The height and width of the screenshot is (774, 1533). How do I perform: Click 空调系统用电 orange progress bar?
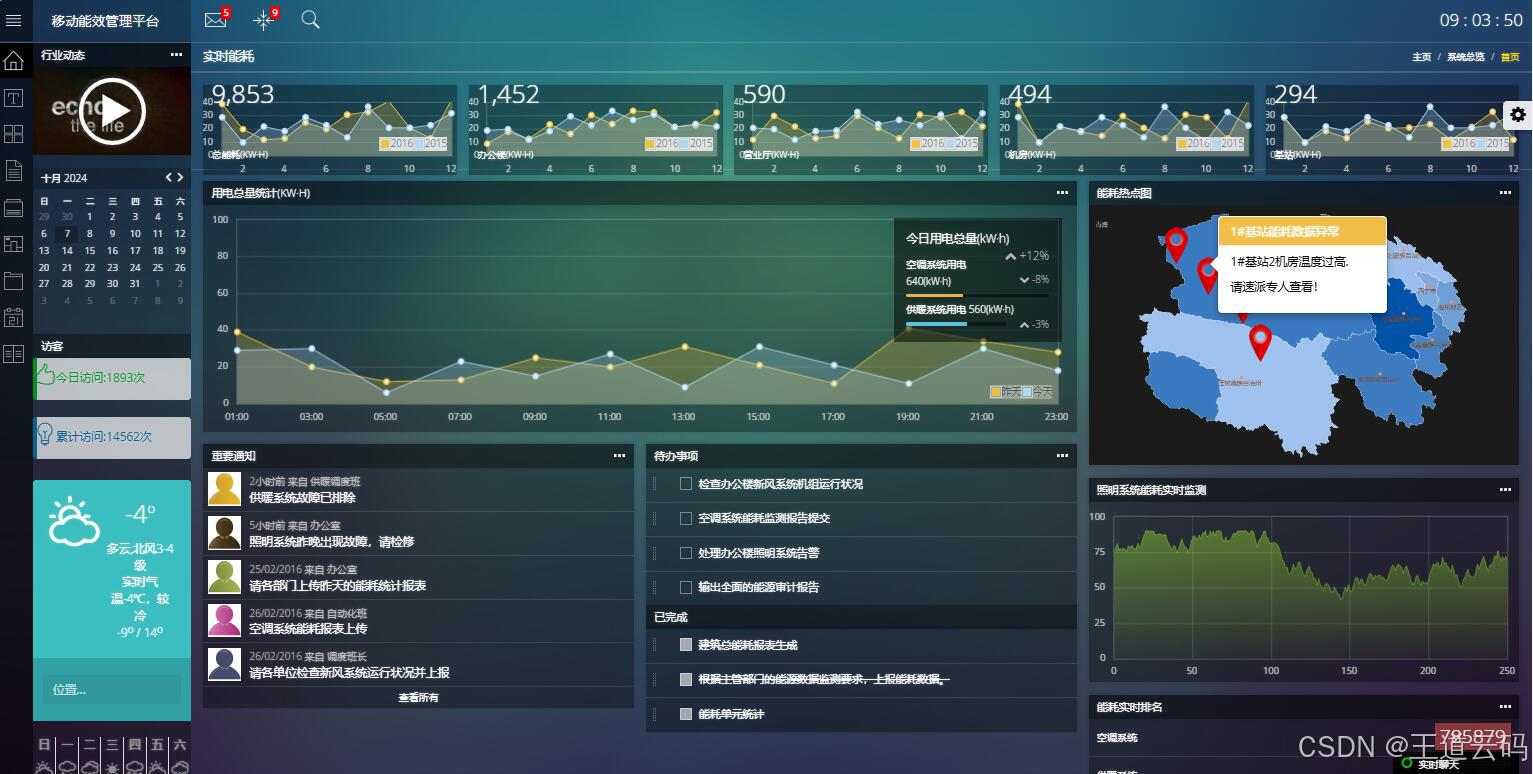(934, 296)
